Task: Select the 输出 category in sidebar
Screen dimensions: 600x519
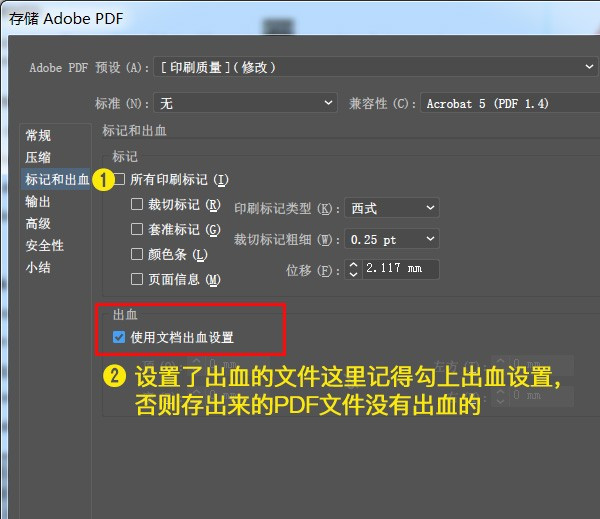Action: 38,201
